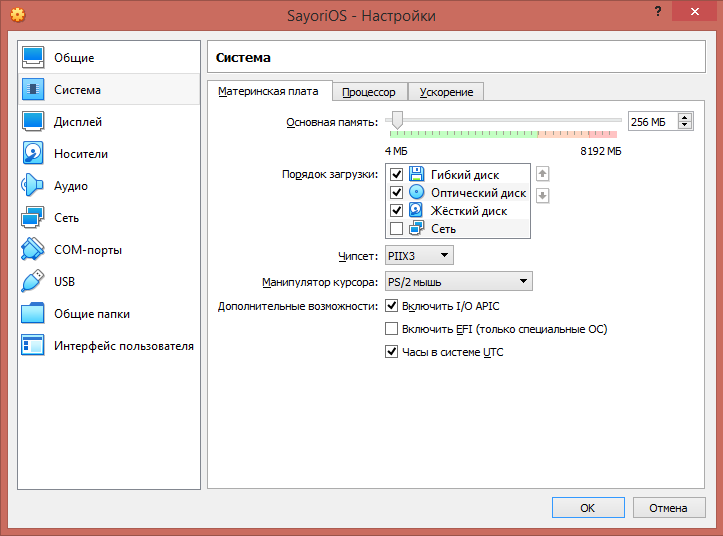Open the COM-порты icon
Screen dimensions: 723x536
[x=34, y=250]
